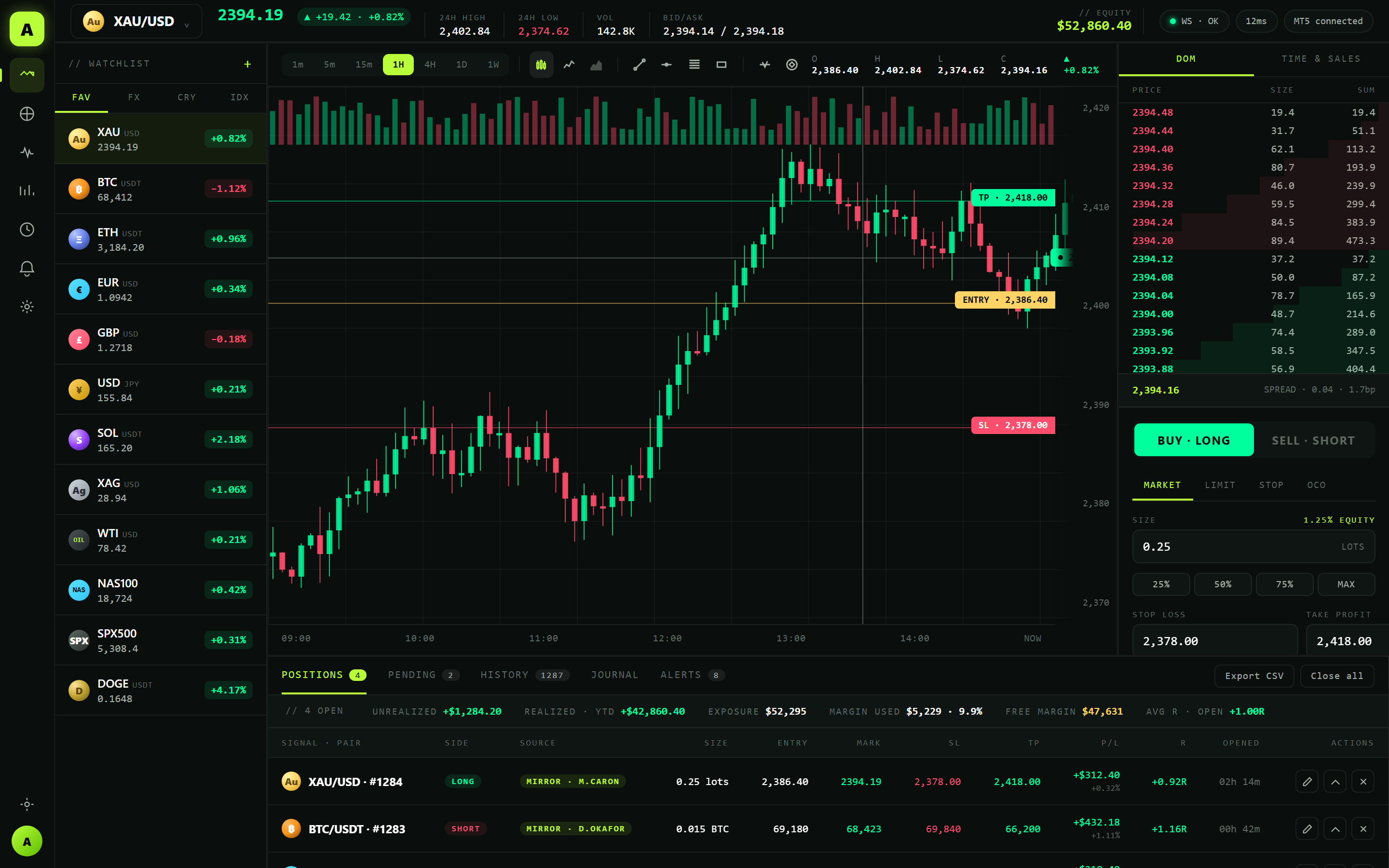The width and height of the screenshot is (1389, 868).
Task: Switch chart to 15m timeframe
Action: tap(364, 64)
